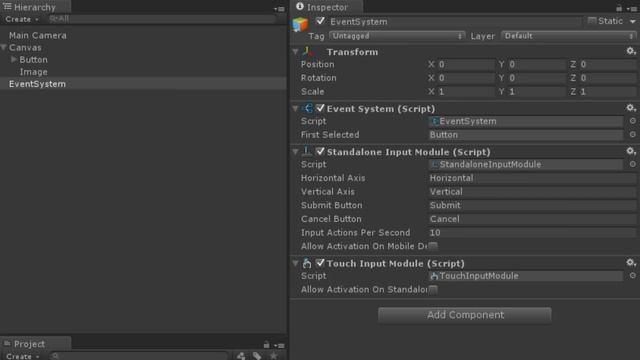Enable Allow Activation On Standalone
The image size is (640, 360).
[433, 289]
